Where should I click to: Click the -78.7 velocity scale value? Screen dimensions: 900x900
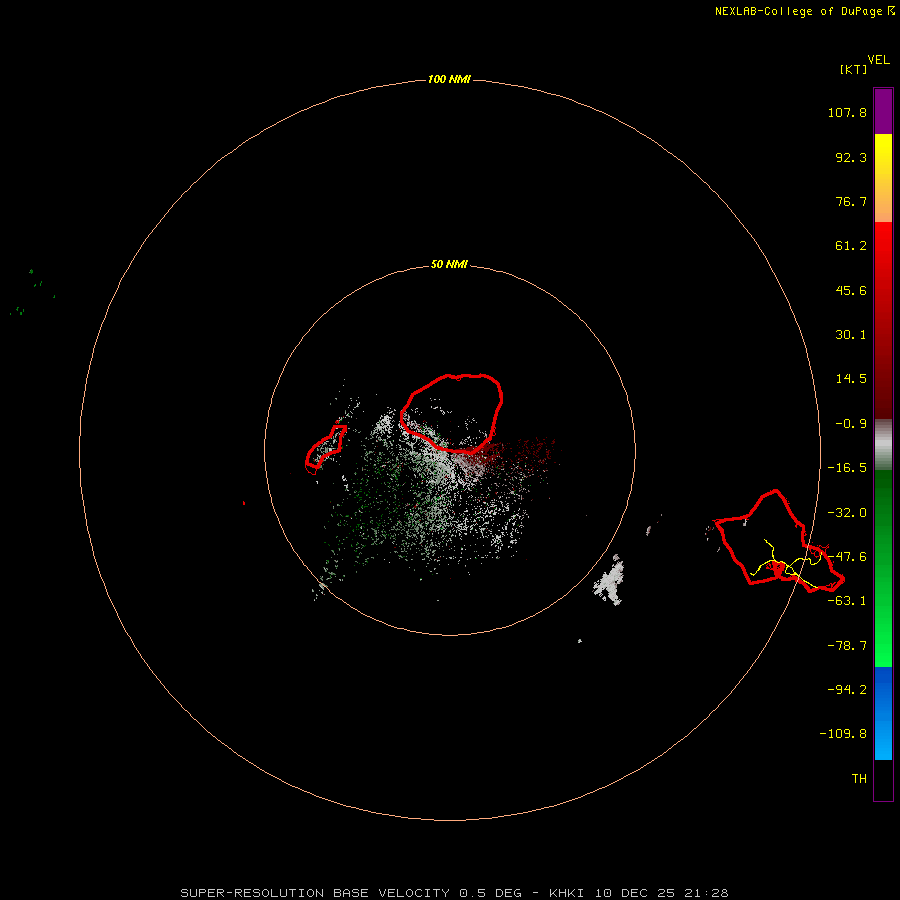point(847,646)
